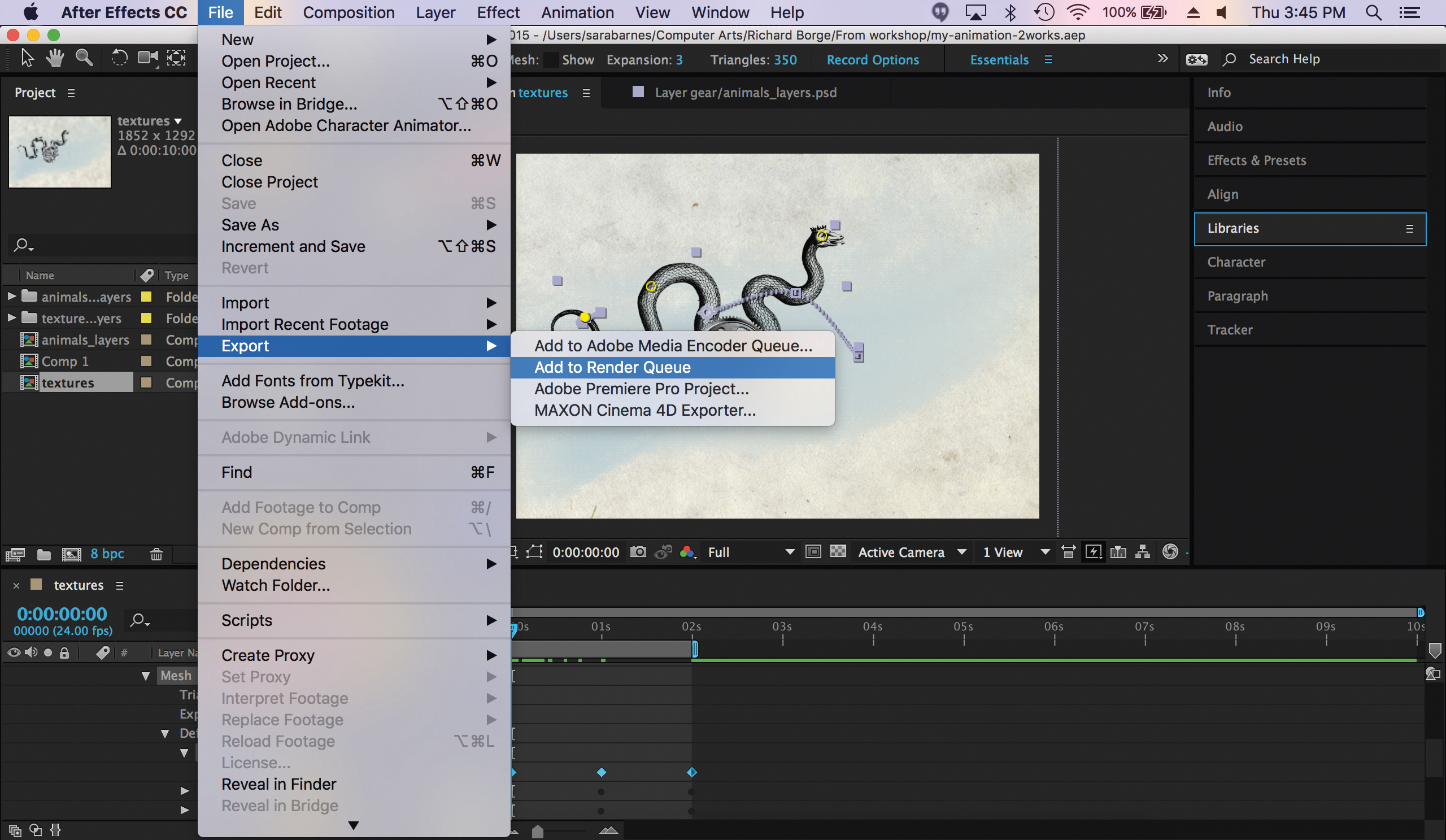Click the snapshot camera icon
This screenshot has width=1446, height=840.
[x=638, y=552]
